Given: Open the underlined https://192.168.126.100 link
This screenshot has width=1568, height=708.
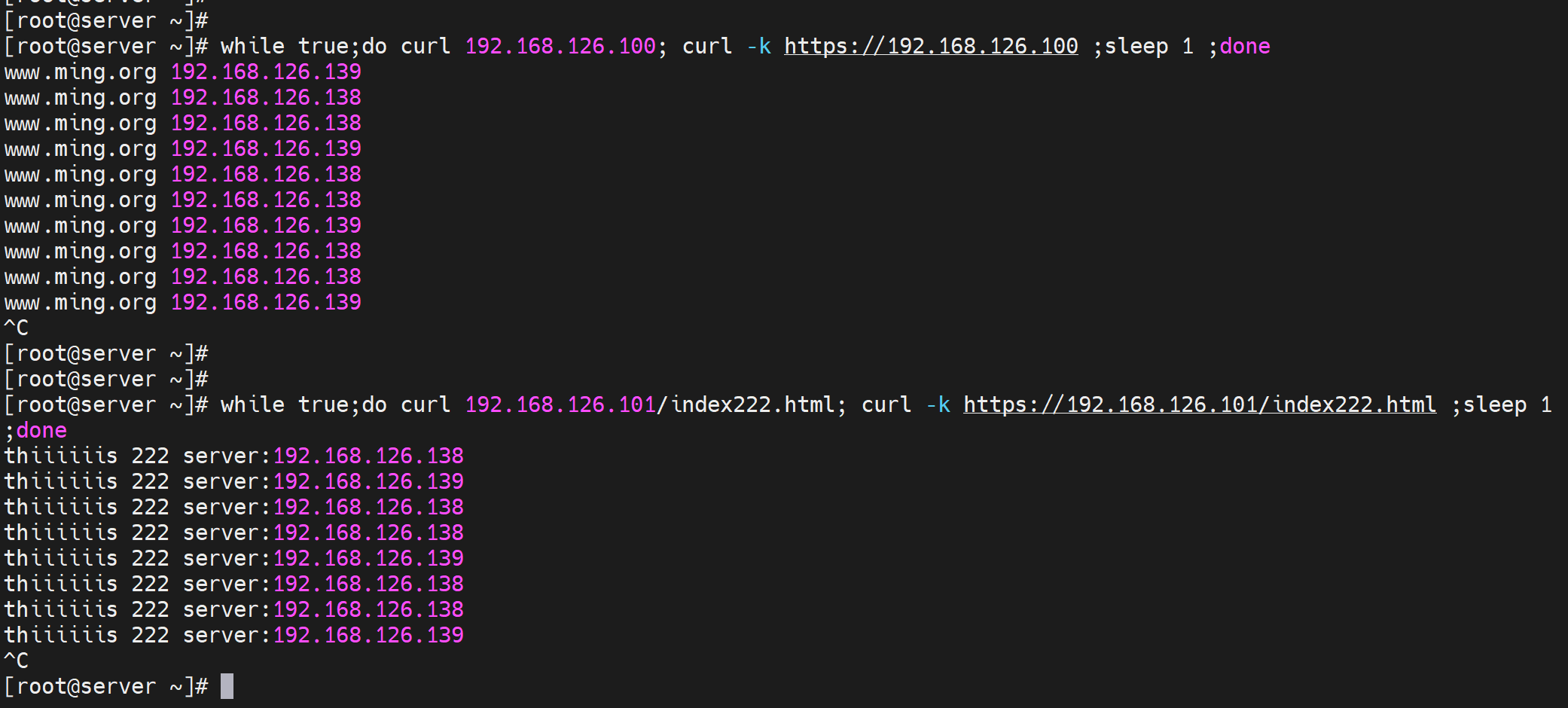Looking at the screenshot, I should coord(931,47).
